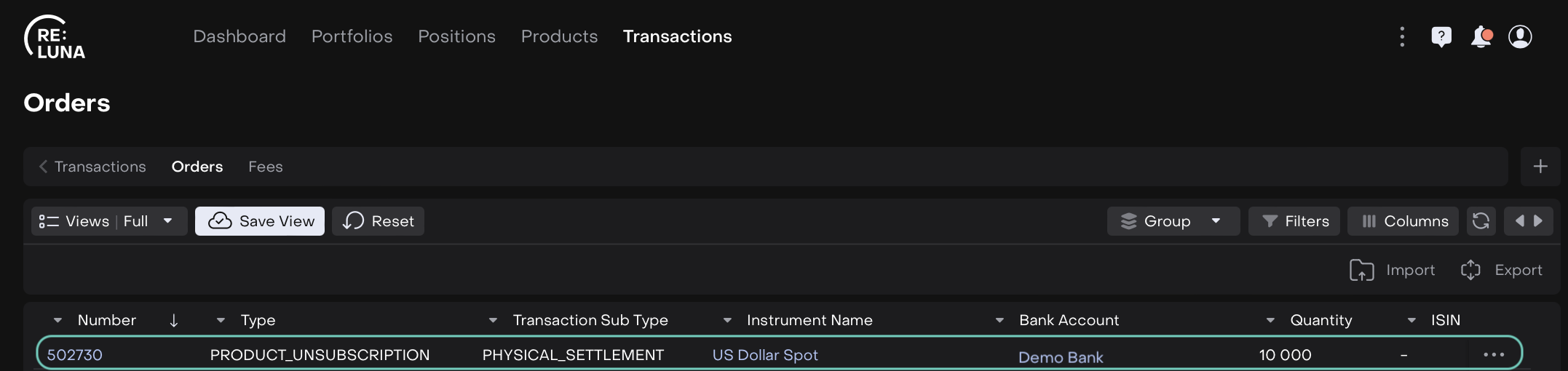1568x371 pixels.
Task: Add a new tab with plus icon
Action: tap(1540, 167)
